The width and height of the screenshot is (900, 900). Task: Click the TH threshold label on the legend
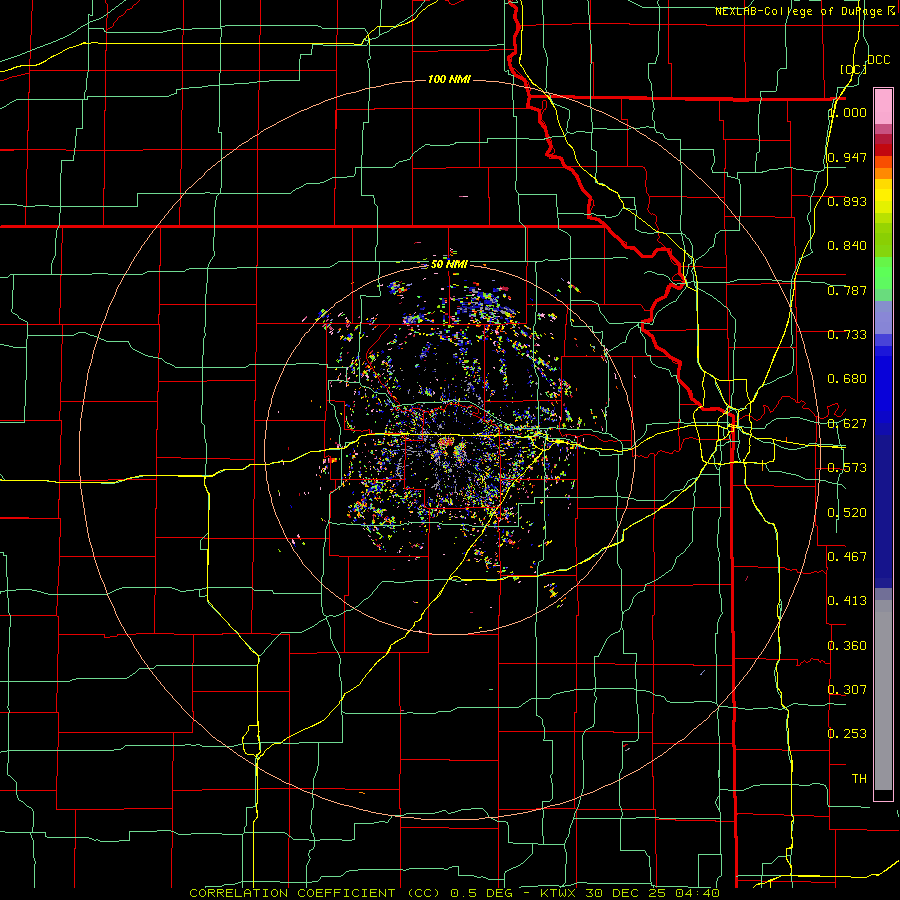(859, 779)
